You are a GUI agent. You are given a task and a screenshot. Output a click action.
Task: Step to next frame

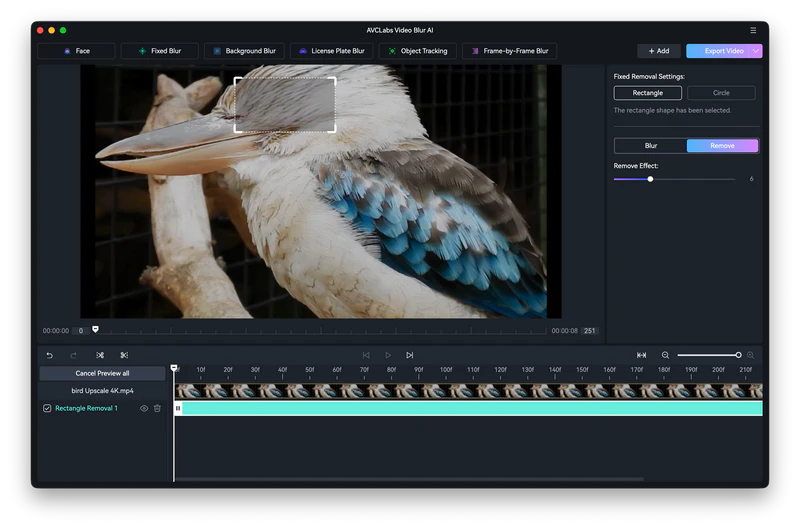409,356
